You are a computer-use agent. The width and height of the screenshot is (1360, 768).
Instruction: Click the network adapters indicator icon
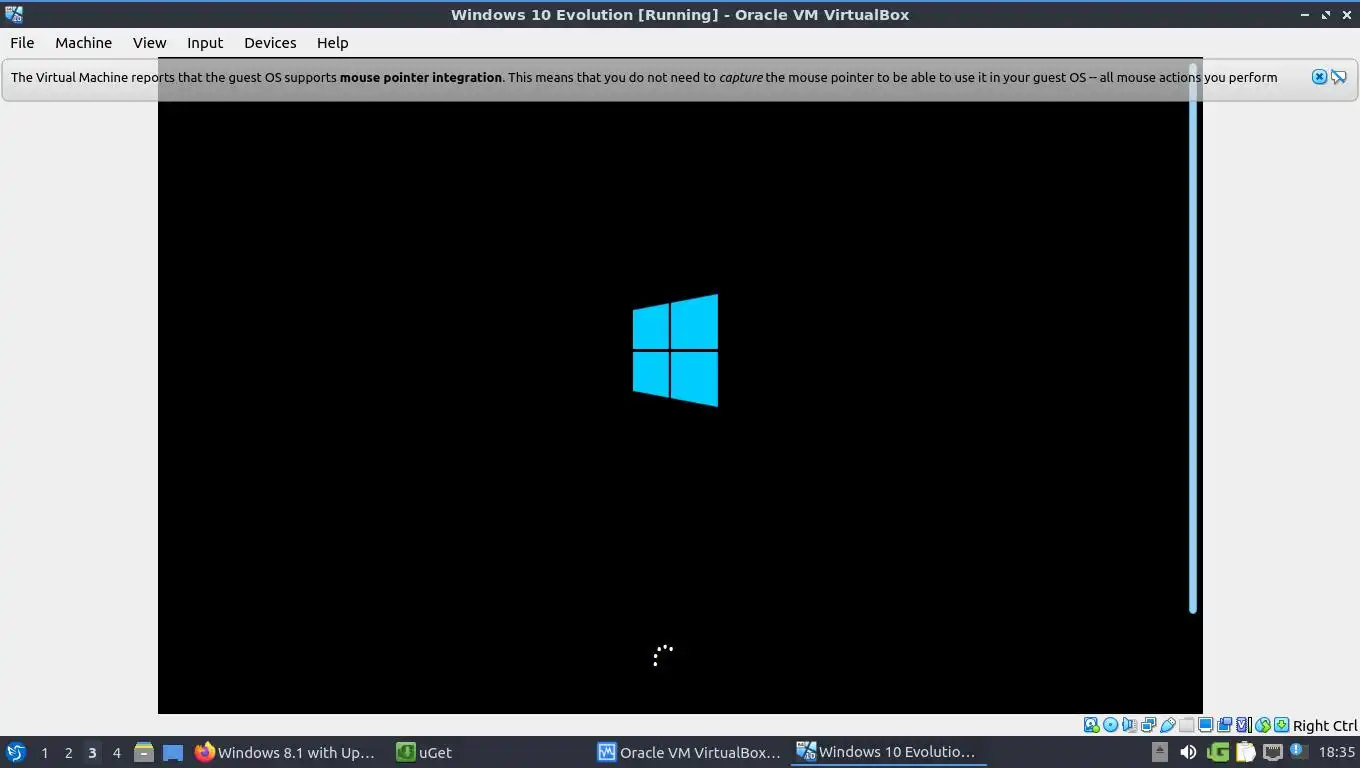pyautogui.click(x=1149, y=725)
